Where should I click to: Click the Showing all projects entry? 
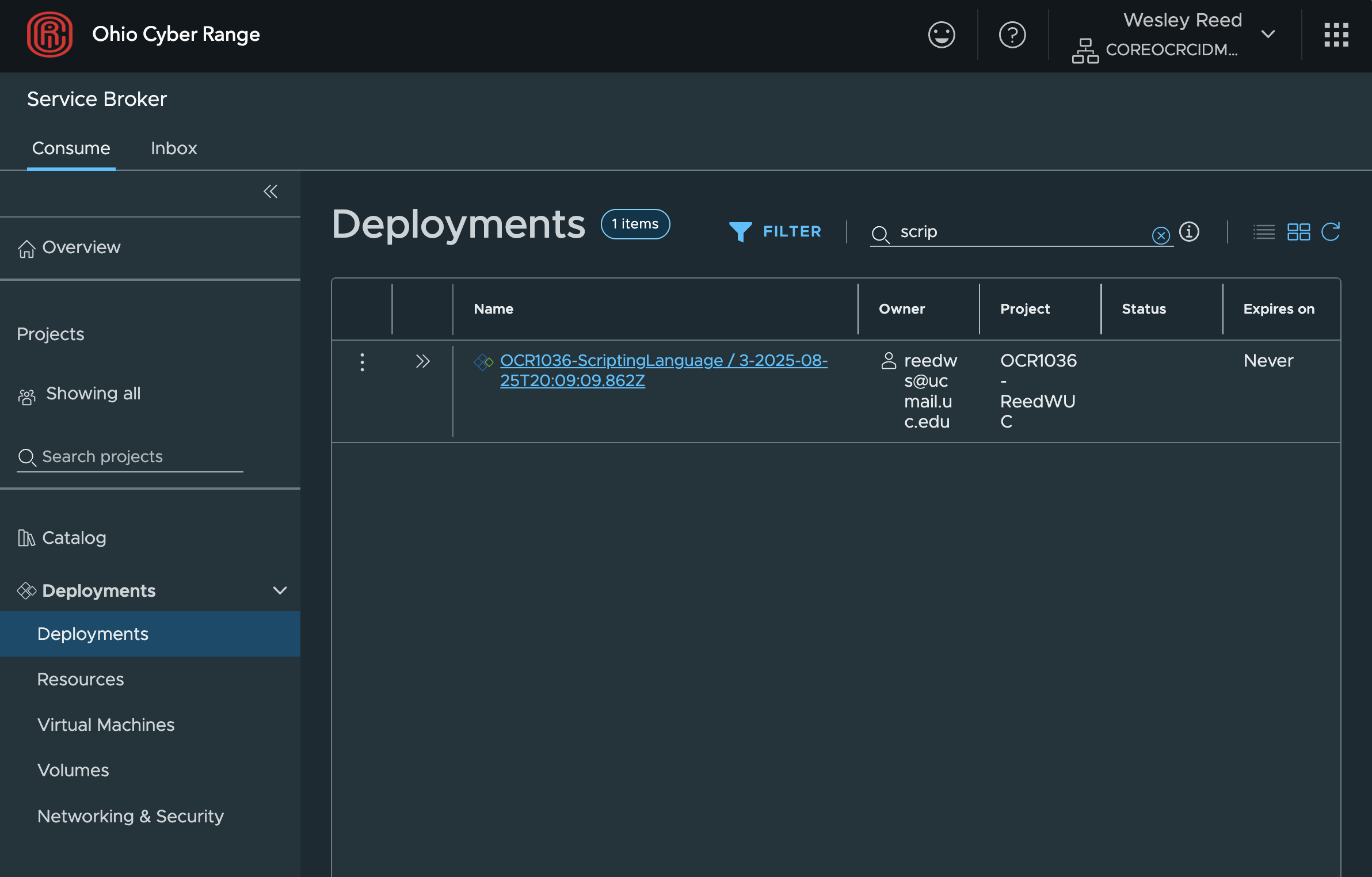(x=79, y=394)
